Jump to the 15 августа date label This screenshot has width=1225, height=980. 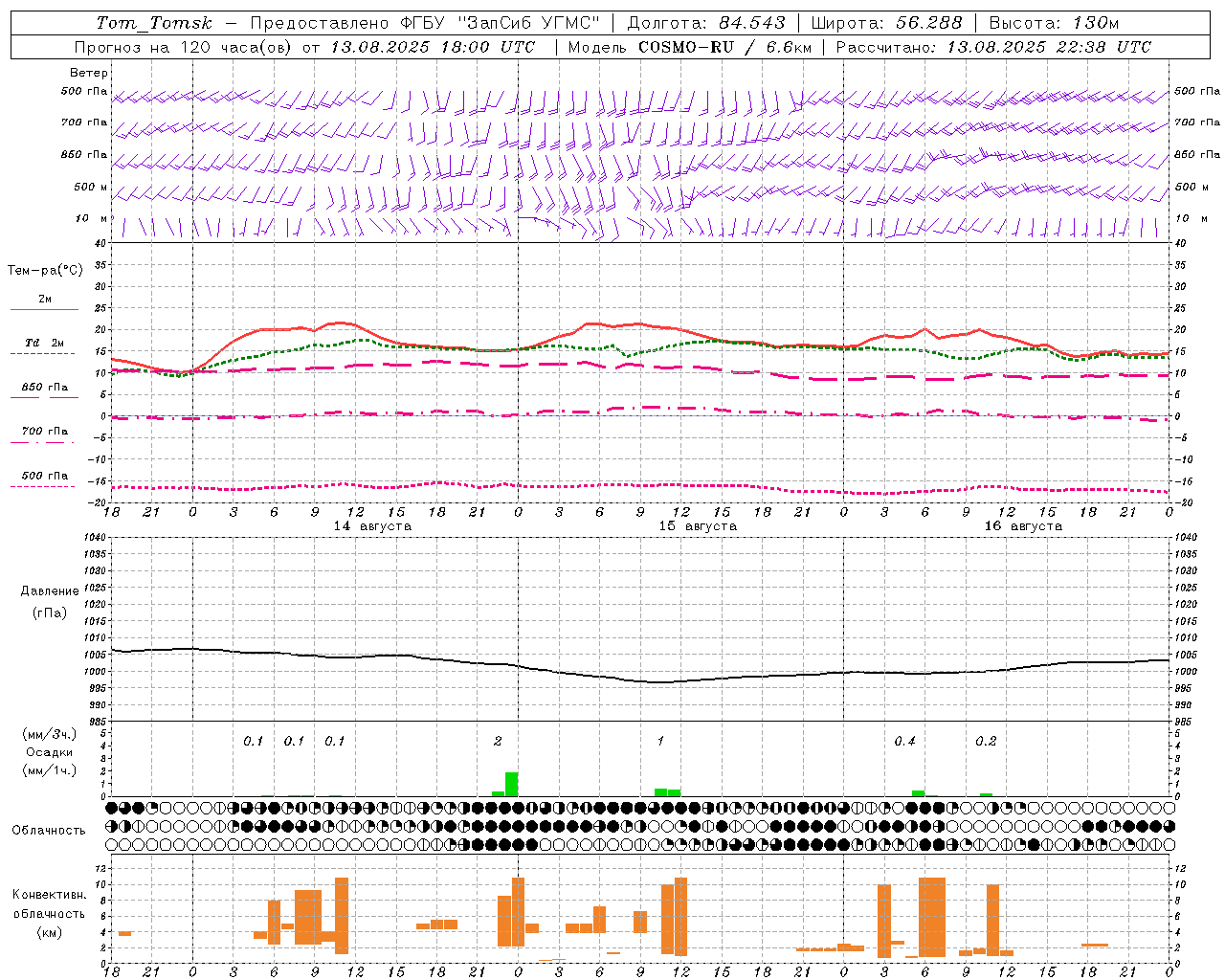[698, 526]
